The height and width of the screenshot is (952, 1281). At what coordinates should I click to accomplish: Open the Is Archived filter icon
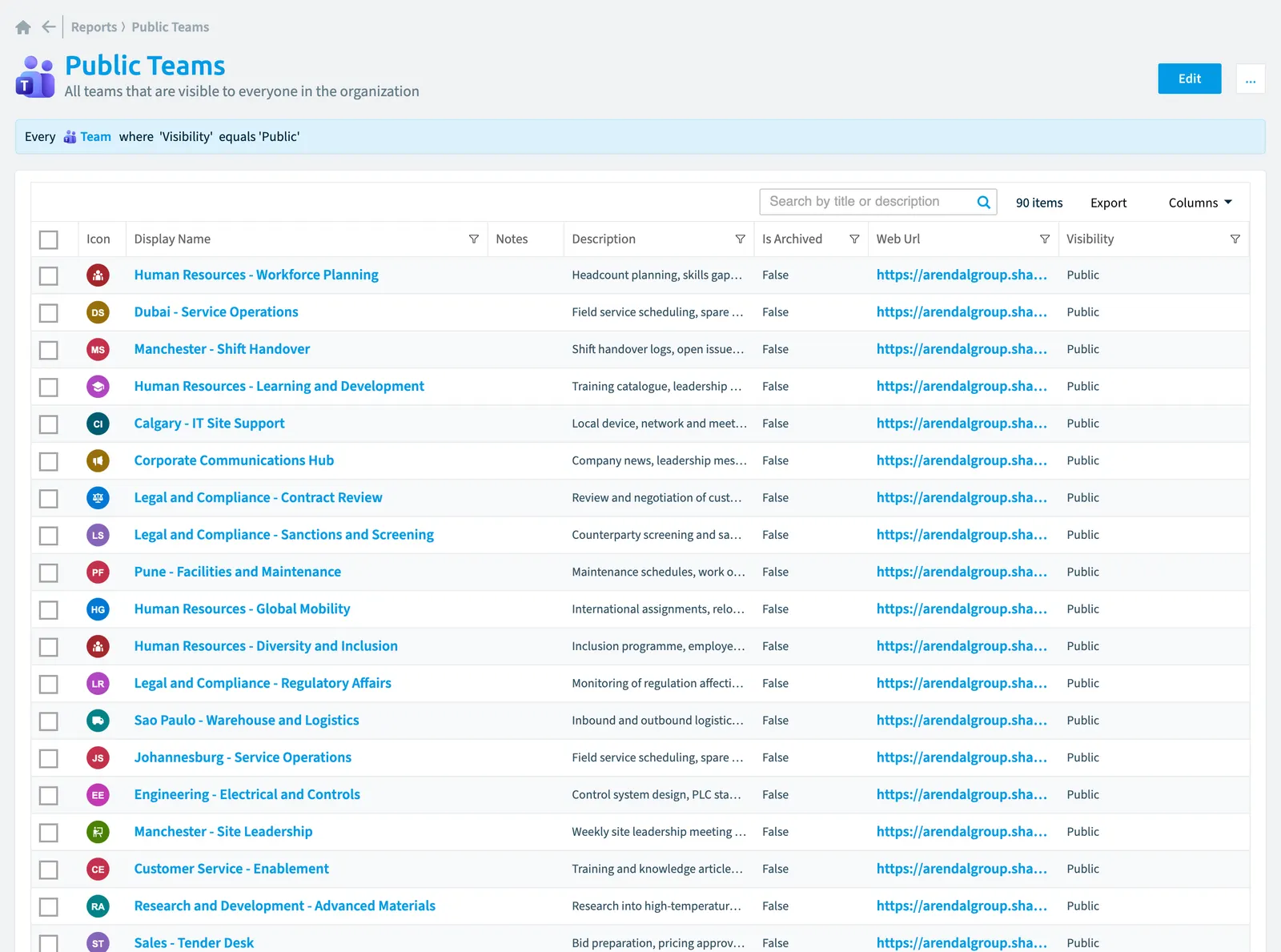(854, 239)
